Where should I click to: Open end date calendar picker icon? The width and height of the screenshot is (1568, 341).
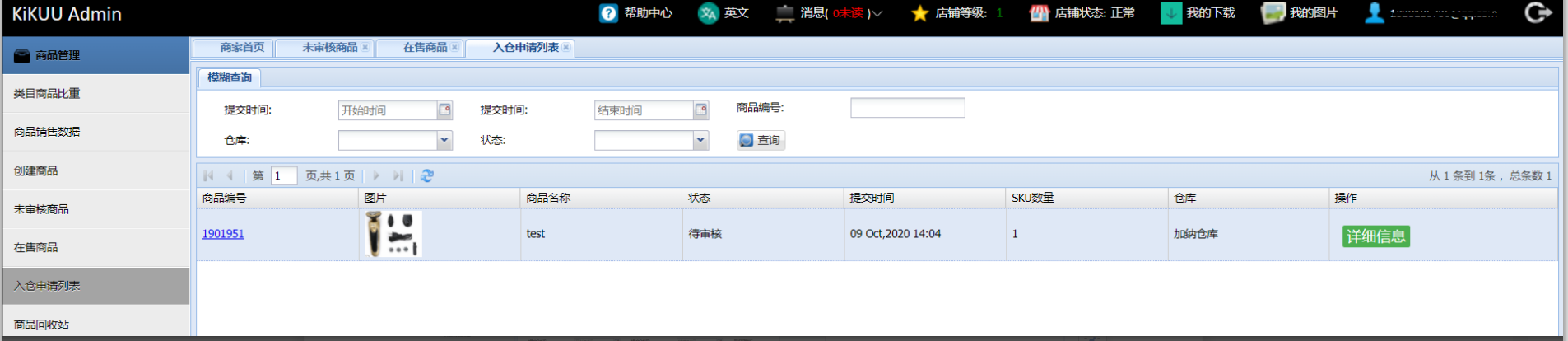[x=700, y=110]
